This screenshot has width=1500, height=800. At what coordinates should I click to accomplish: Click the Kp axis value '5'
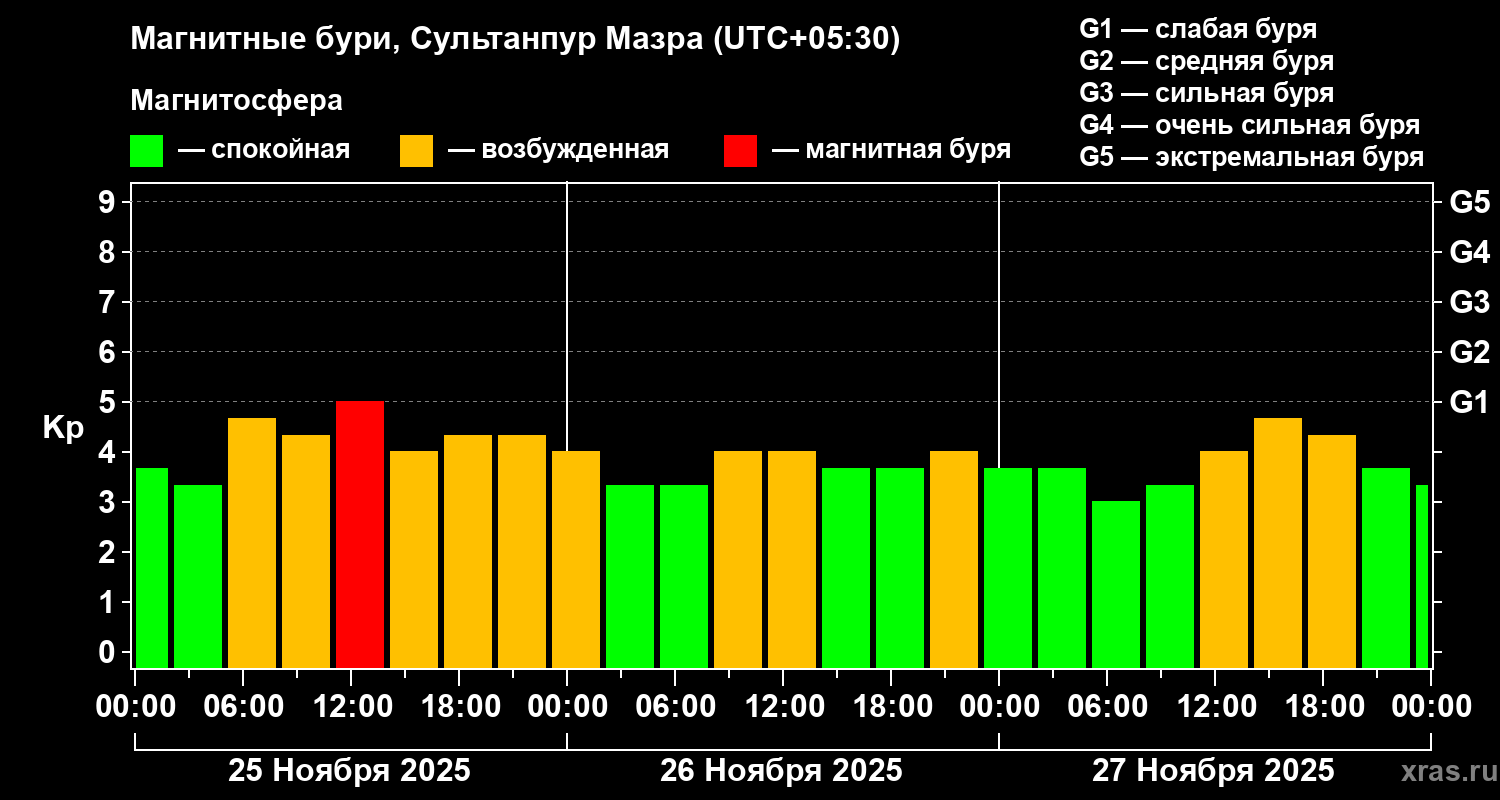109,402
